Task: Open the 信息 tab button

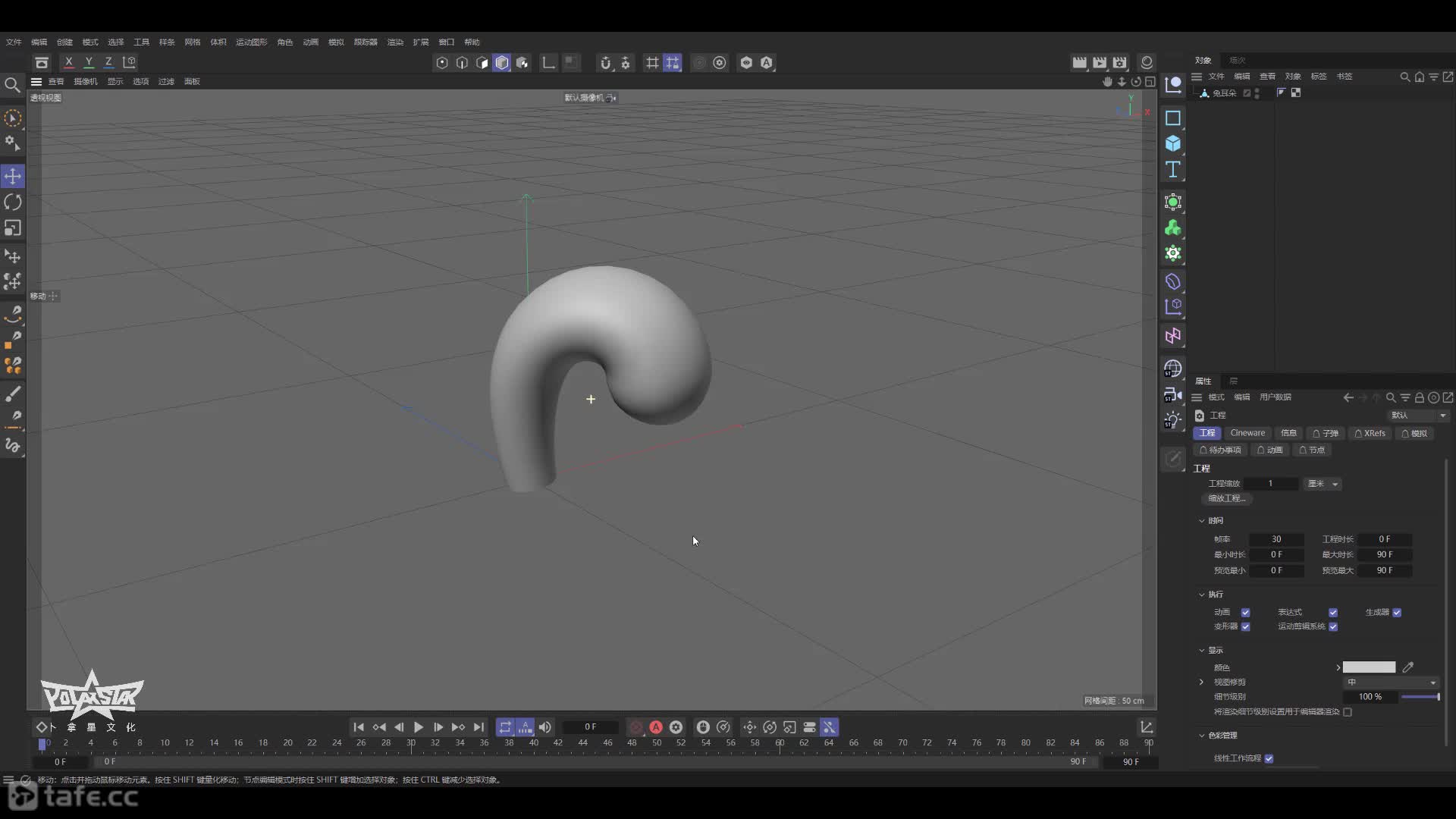Action: coord(1288,434)
